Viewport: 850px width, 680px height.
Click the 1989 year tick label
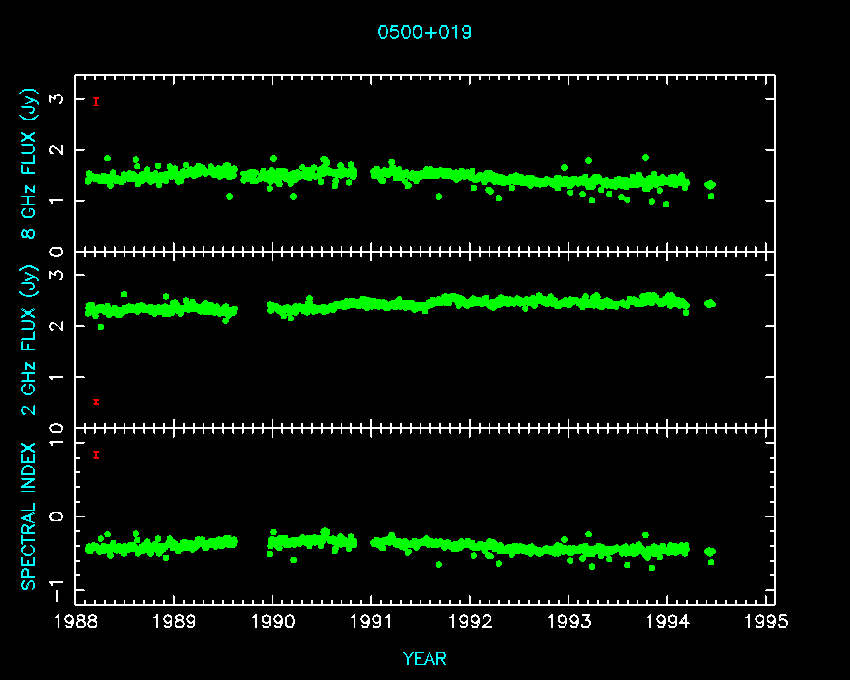pos(175,621)
